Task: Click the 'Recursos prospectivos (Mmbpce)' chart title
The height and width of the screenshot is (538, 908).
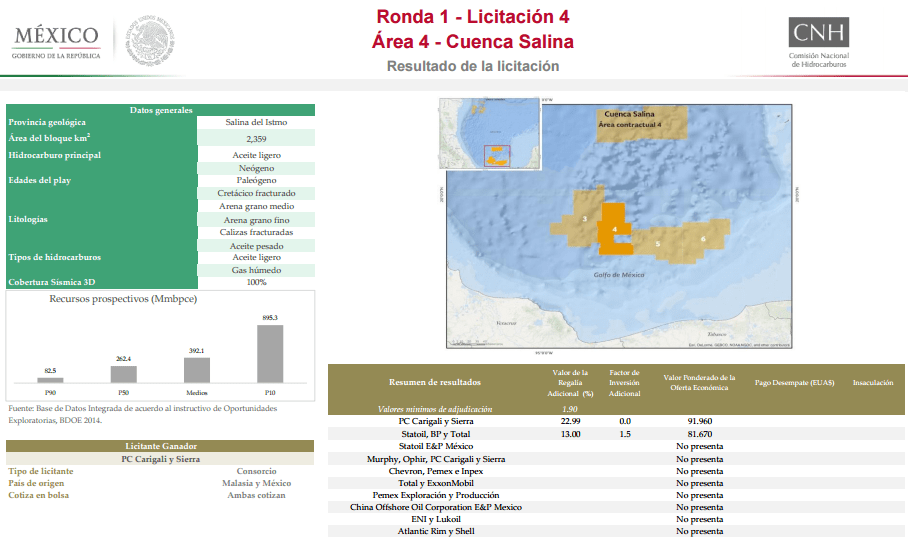Action: pyautogui.click(x=123, y=299)
